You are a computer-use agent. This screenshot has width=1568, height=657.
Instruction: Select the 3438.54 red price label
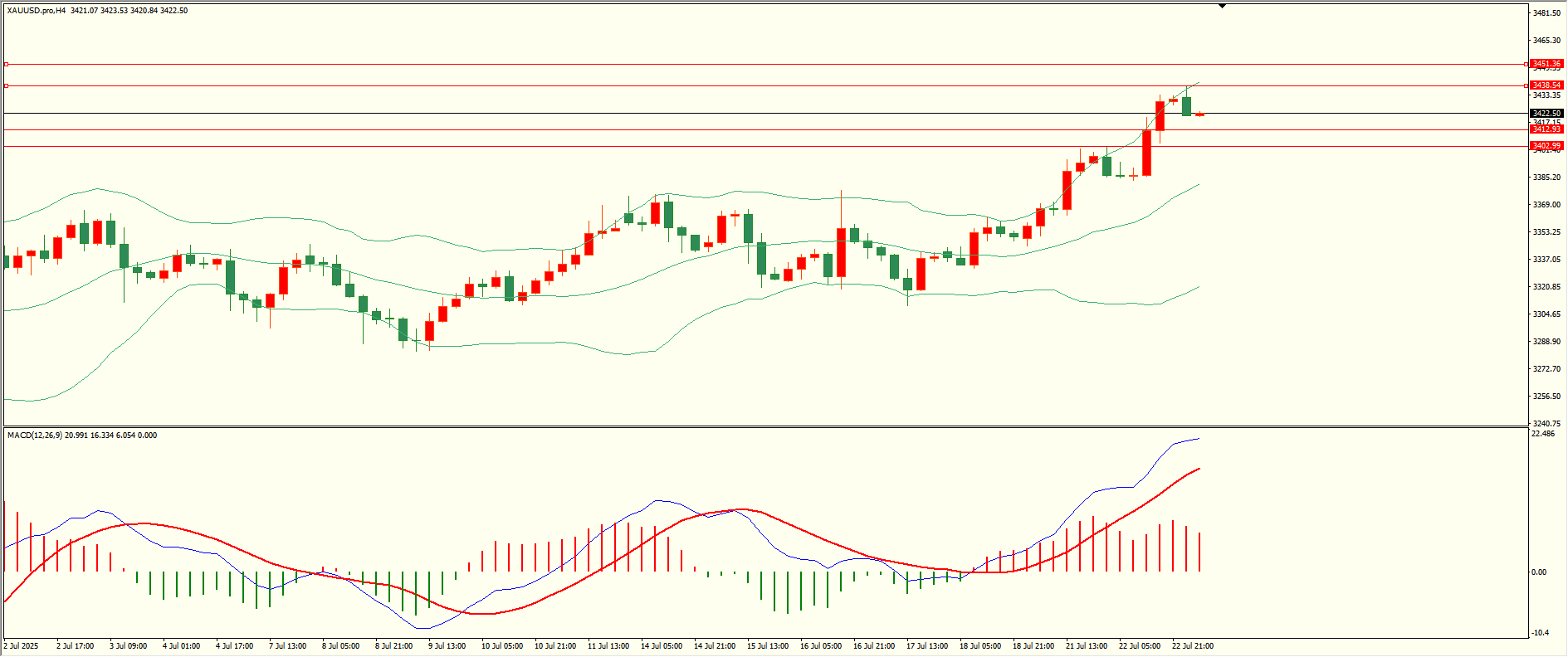tap(1546, 85)
